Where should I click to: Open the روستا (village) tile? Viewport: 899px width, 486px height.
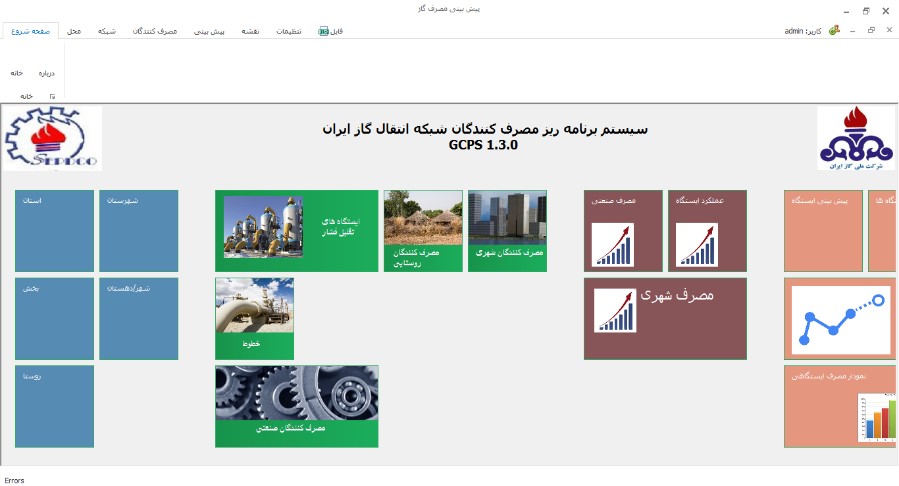pyautogui.click(x=54, y=406)
